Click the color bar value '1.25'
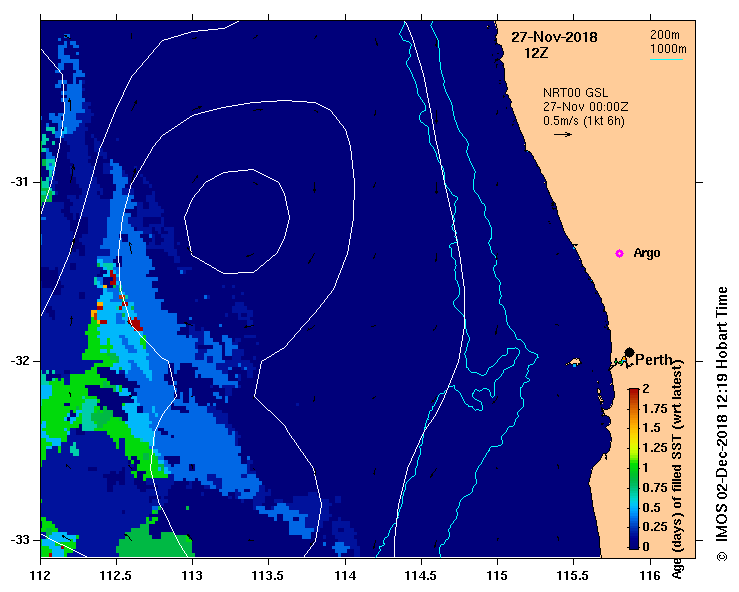739x592 pixels. point(655,448)
